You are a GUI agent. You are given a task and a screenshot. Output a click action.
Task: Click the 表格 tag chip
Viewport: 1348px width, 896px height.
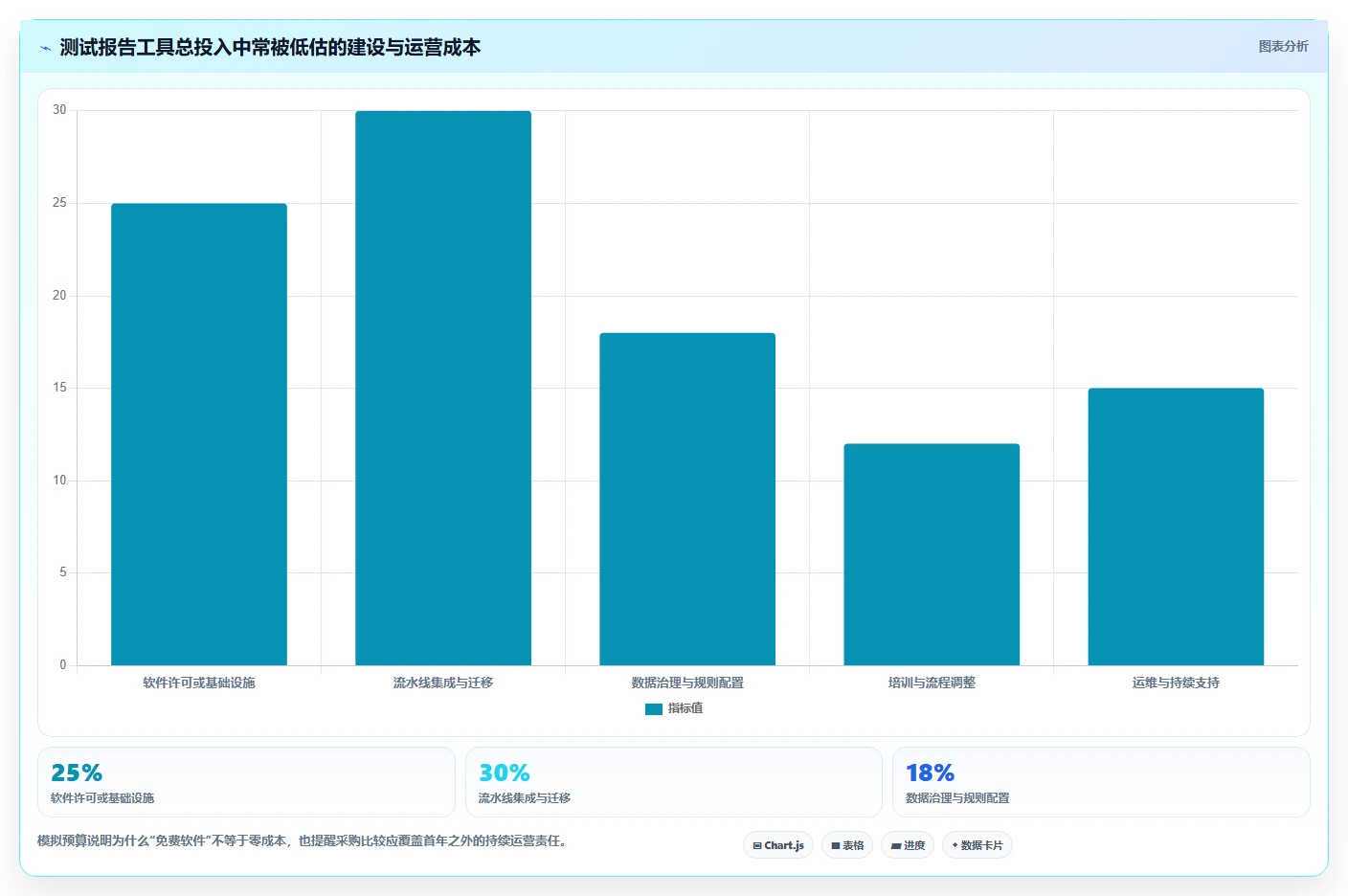coord(847,845)
